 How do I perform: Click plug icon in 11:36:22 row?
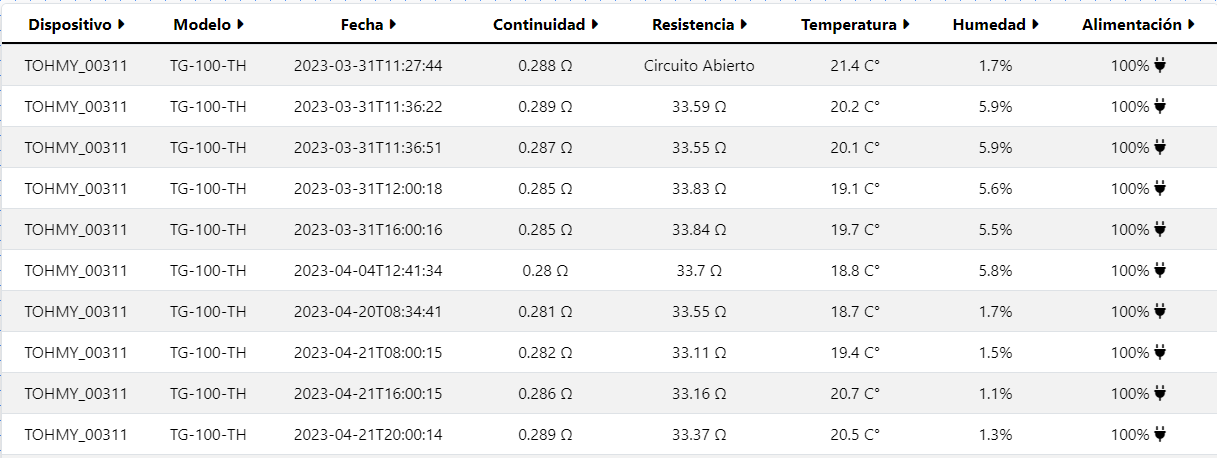pyautogui.click(x=1160, y=106)
